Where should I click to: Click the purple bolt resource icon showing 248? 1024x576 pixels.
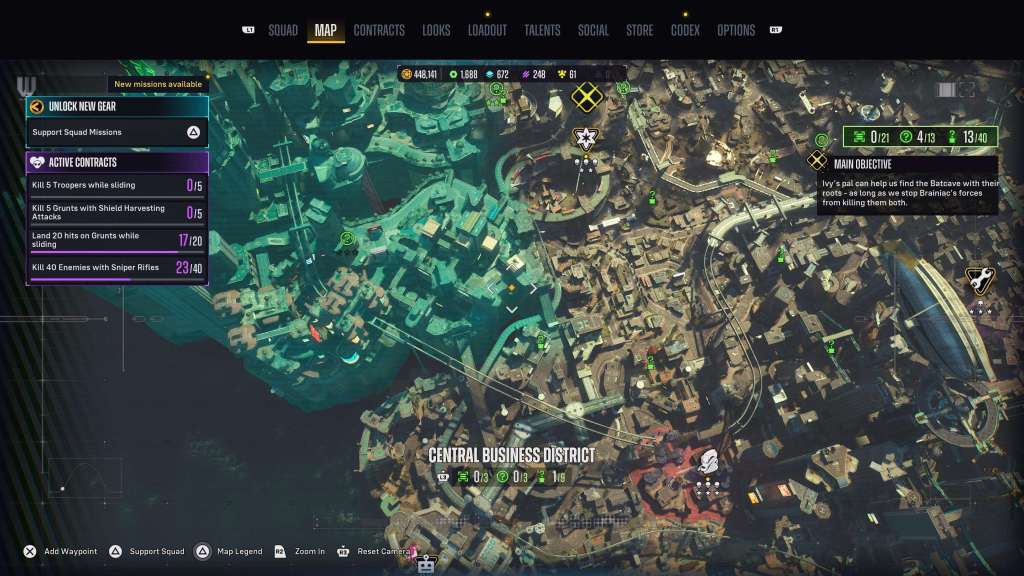pyautogui.click(x=526, y=74)
